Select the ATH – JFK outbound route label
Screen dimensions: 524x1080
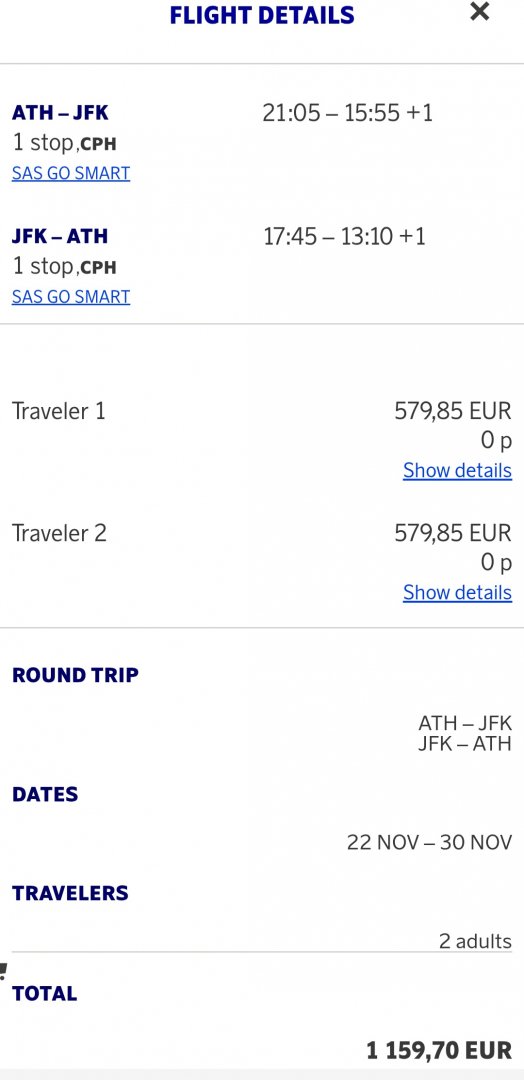60,112
